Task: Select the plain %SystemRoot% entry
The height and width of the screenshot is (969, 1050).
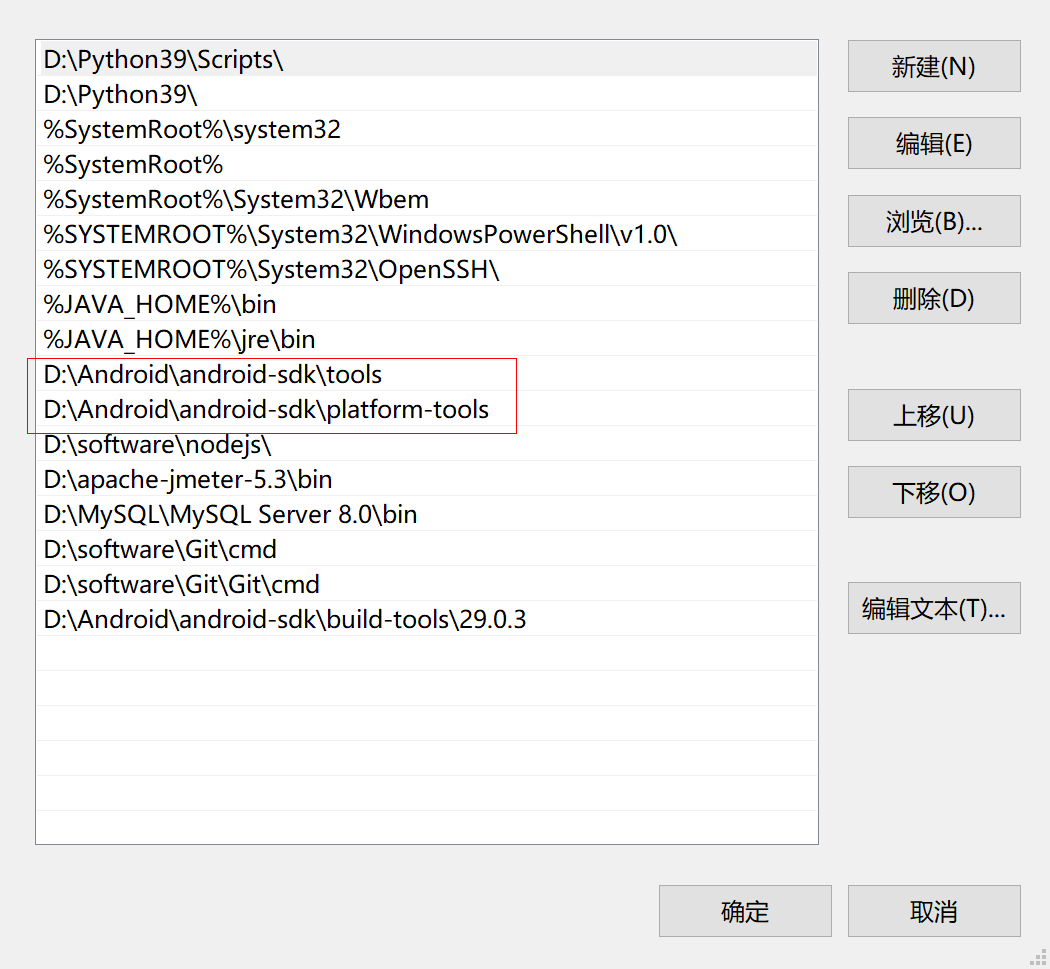Action: (427, 164)
